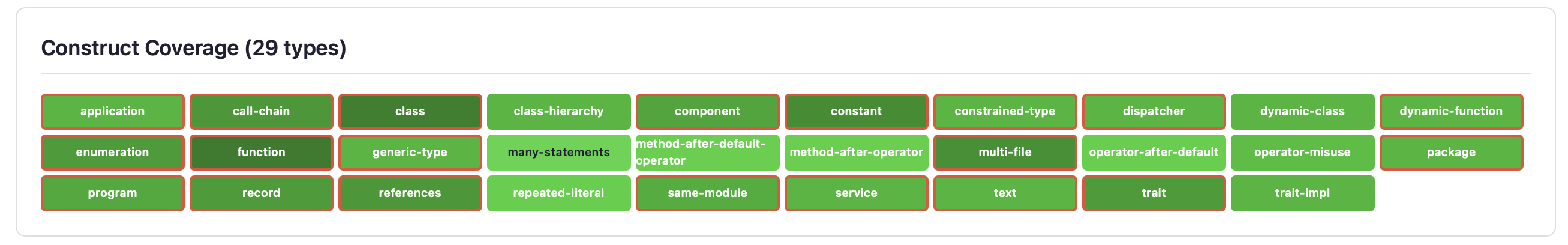Click the 'method-after-default-operator' tile

[x=707, y=153]
